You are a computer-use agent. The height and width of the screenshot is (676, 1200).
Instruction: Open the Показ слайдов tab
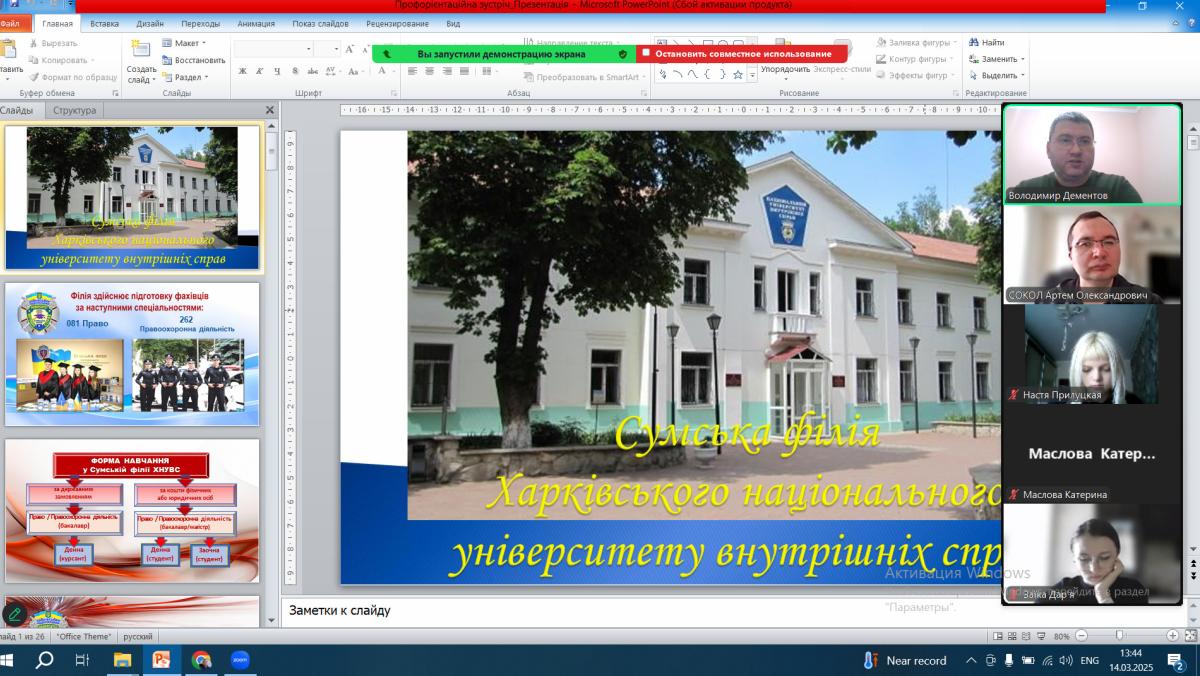click(x=320, y=23)
